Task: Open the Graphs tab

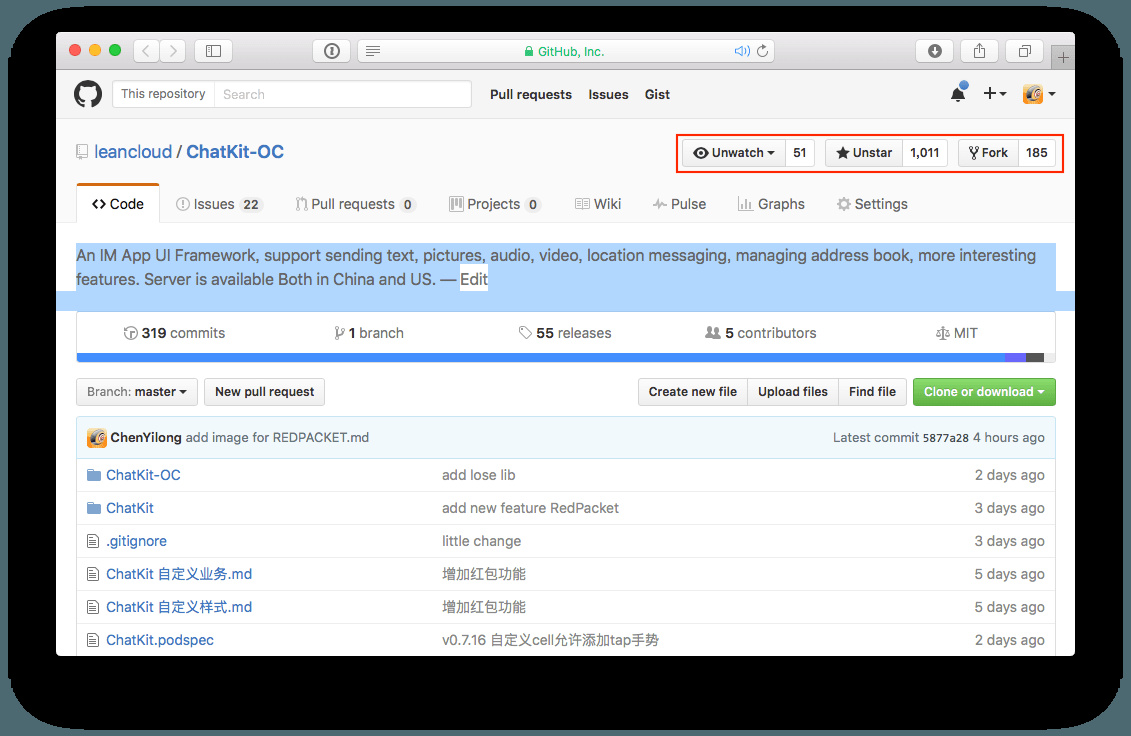Action: pyautogui.click(x=771, y=204)
